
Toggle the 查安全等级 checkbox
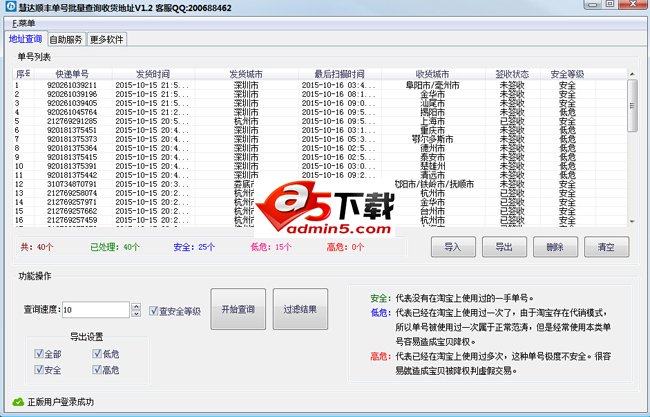[153, 310]
